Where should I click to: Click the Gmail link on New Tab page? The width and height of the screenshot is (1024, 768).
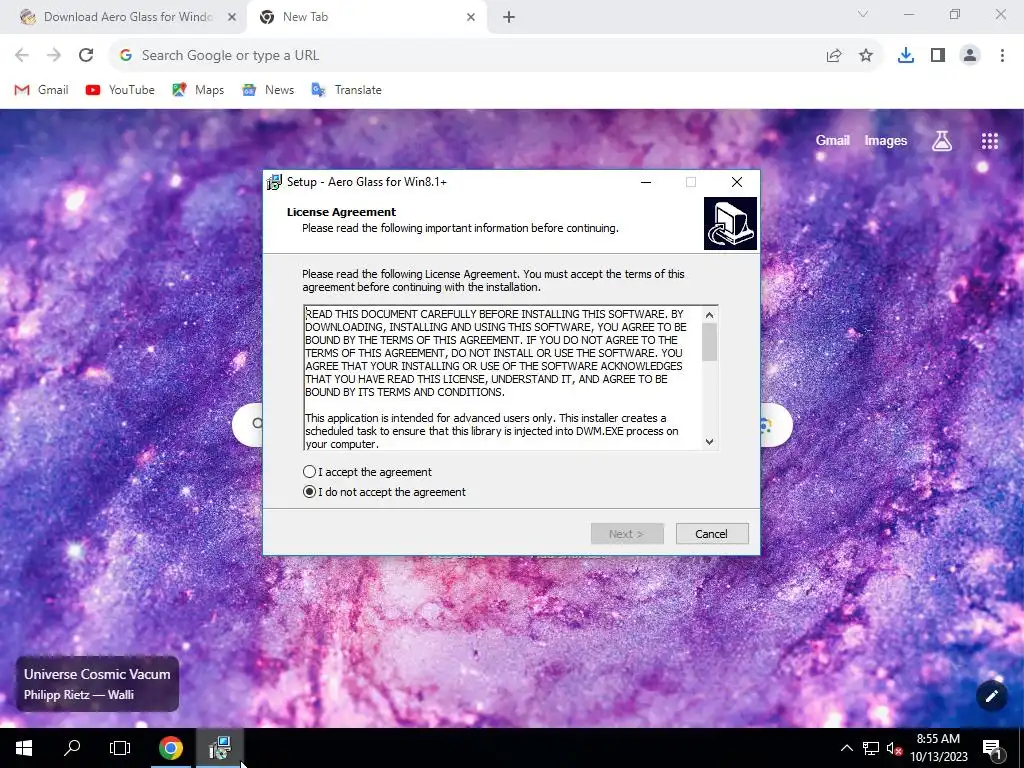click(833, 140)
